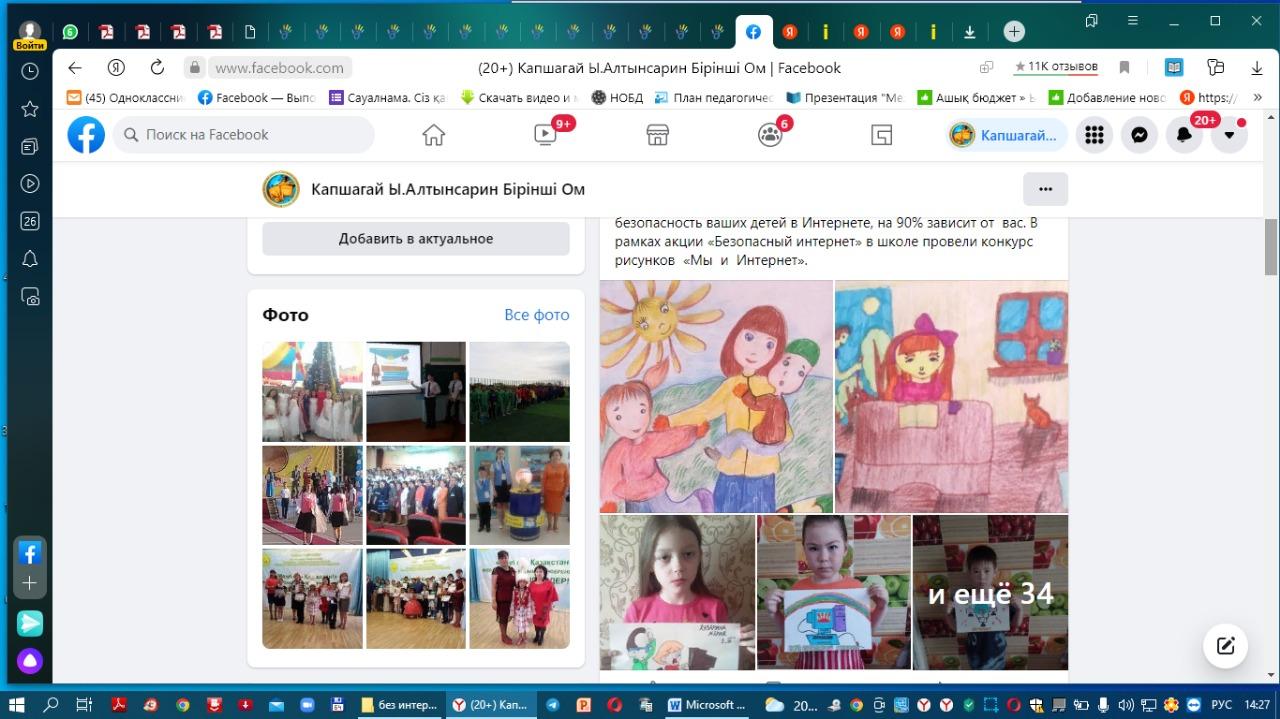This screenshot has height=719, width=1280.
Task: Open the 'и ещё 34' photo thumbnail
Action: coord(990,593)
